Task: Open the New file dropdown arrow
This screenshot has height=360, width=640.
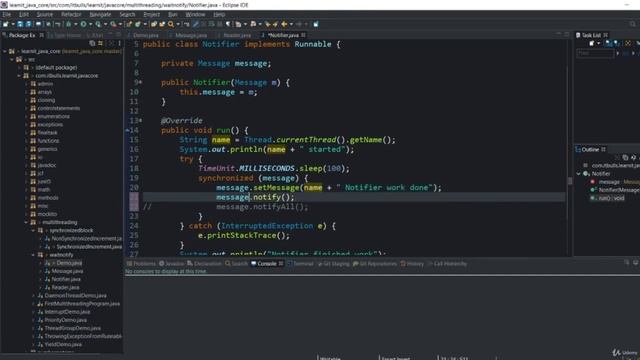Action: [x=13, y=24]
